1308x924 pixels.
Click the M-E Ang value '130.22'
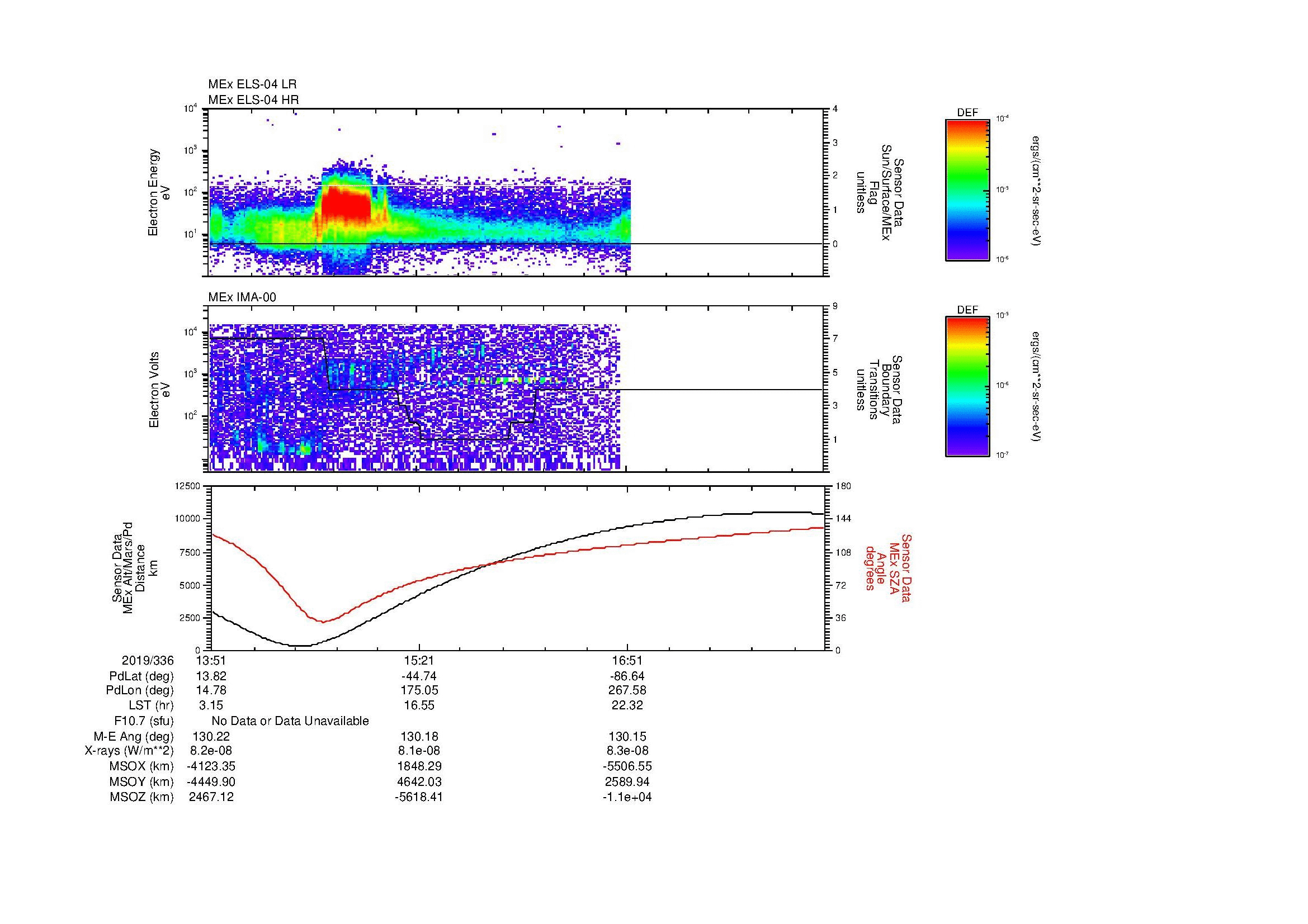(211, 736)
